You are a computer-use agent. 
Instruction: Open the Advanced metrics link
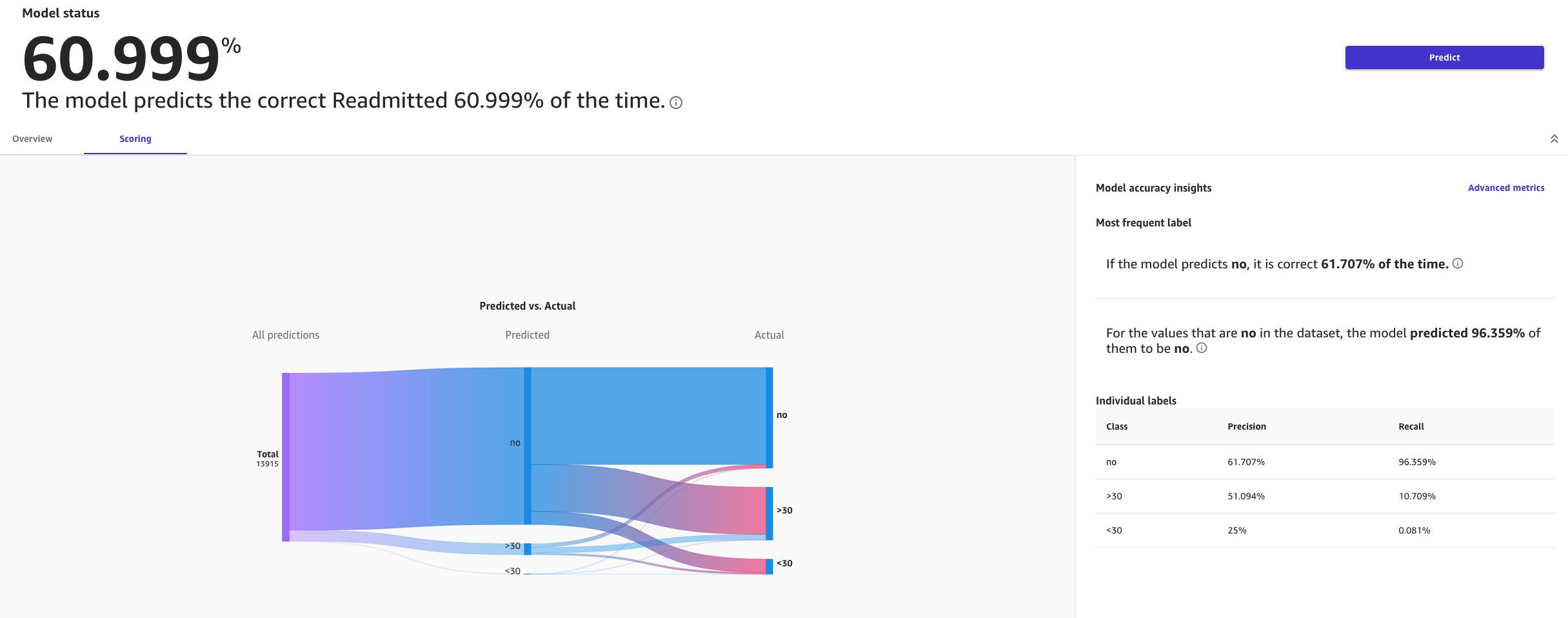[x=1505, y=188]
